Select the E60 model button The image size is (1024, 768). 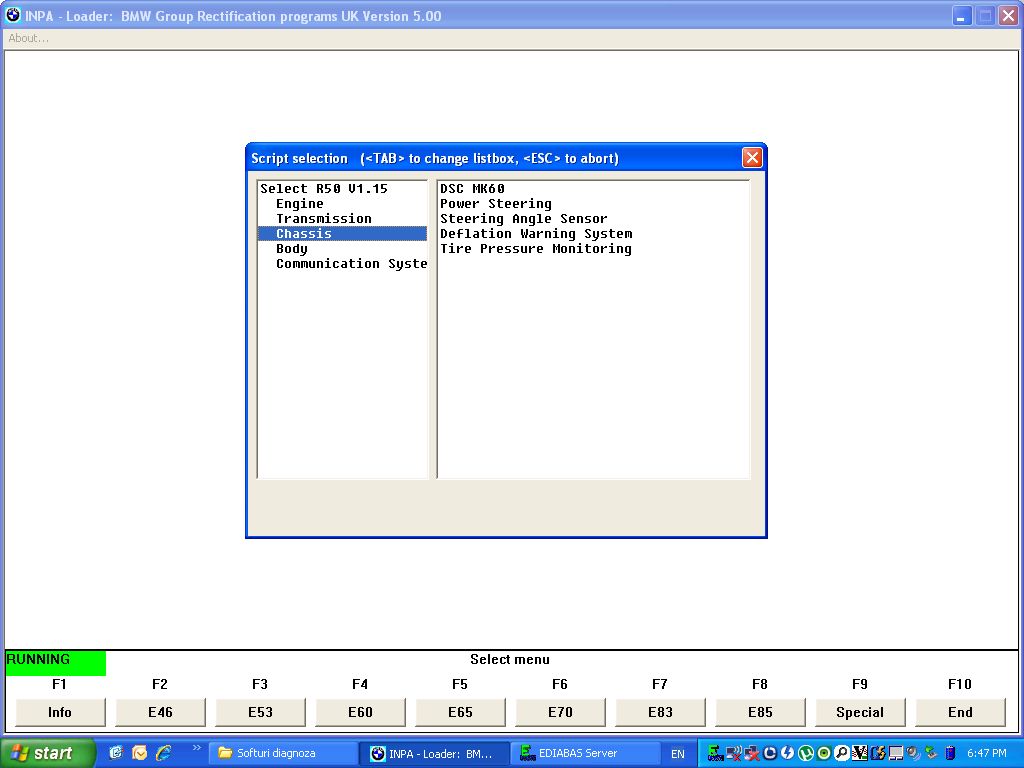(x=360, y=712)
